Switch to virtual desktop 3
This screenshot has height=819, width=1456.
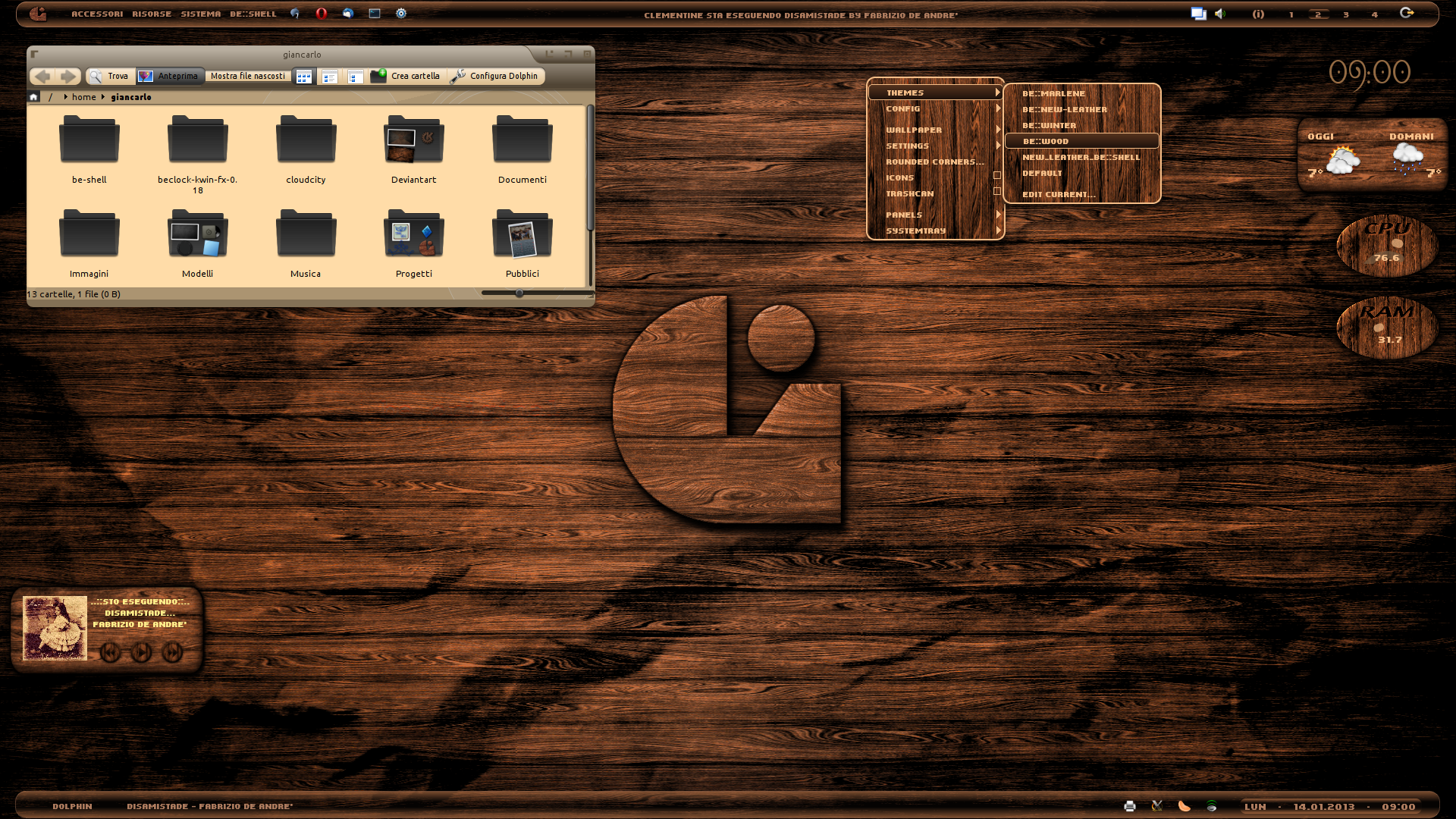(1346, 14)
